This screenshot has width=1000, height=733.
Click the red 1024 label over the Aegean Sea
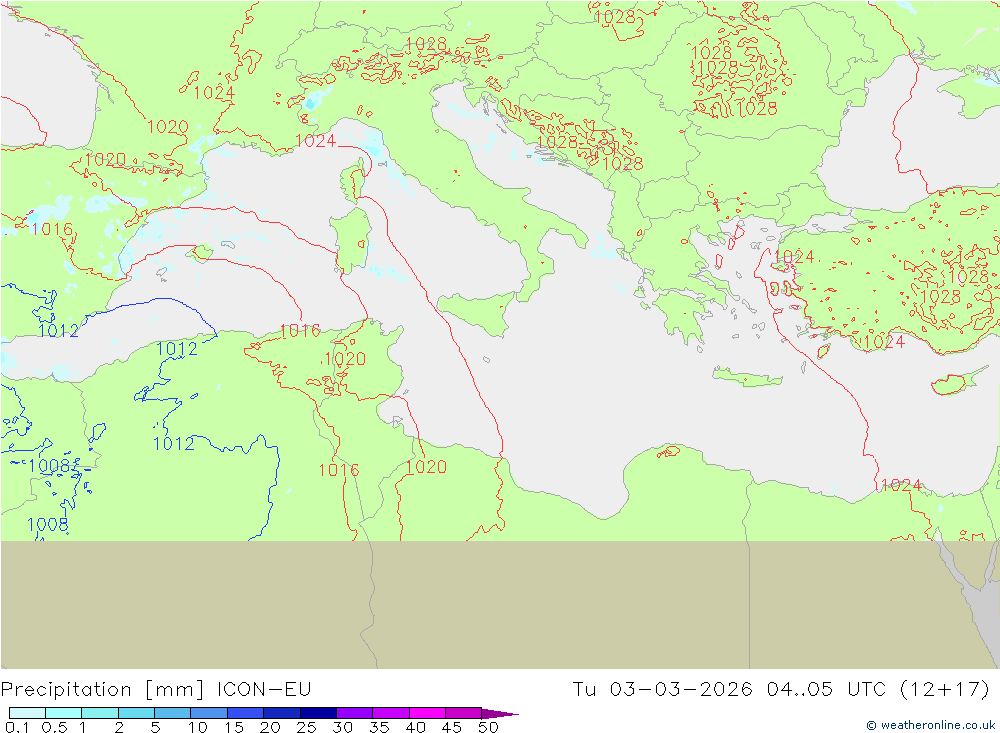click(x=794, y=257)
